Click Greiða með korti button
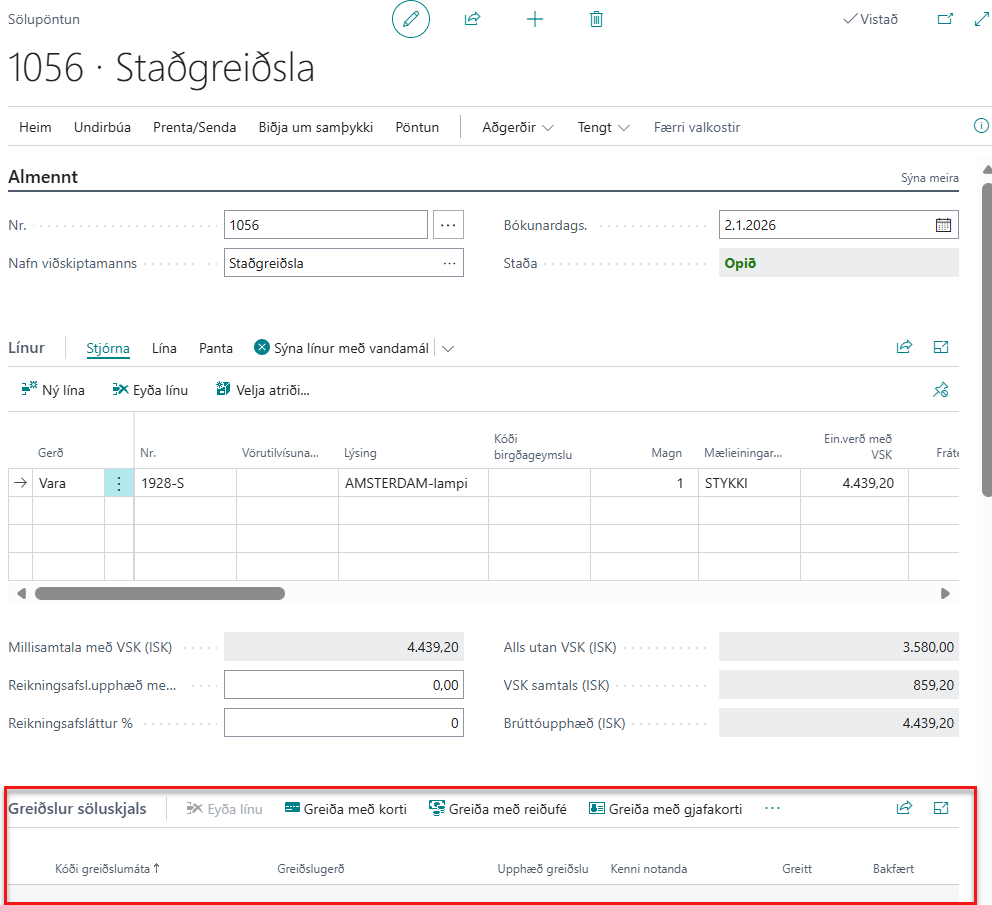Image resolution: width=992 pixels, height=905 pixels. (x=345, y=809)
